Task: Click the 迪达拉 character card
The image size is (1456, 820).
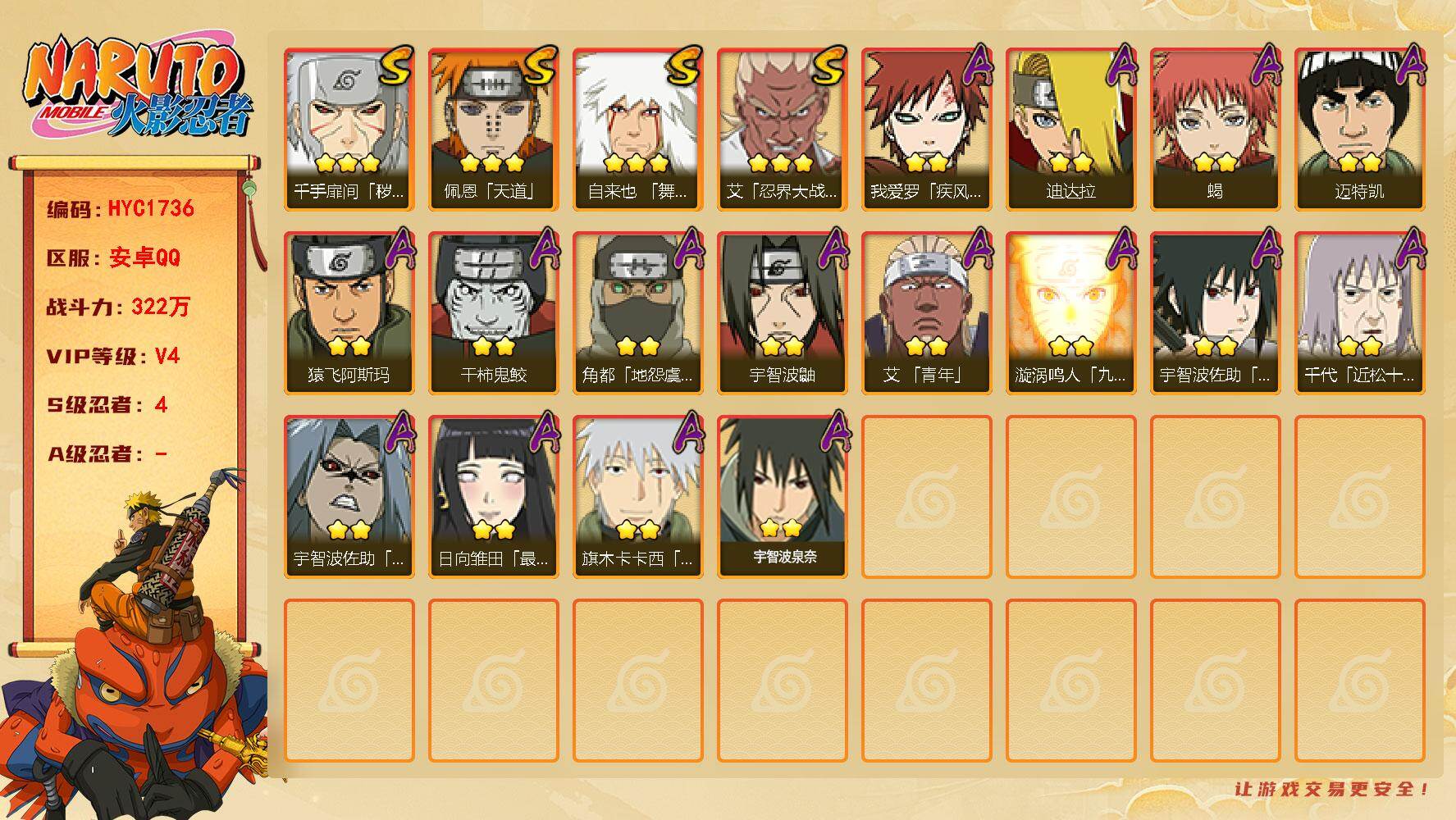Action: pos(1070,130)
